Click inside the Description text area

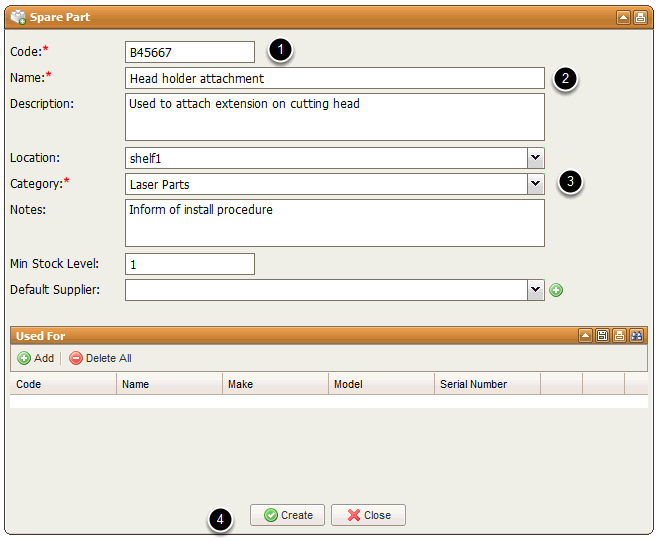334,117
